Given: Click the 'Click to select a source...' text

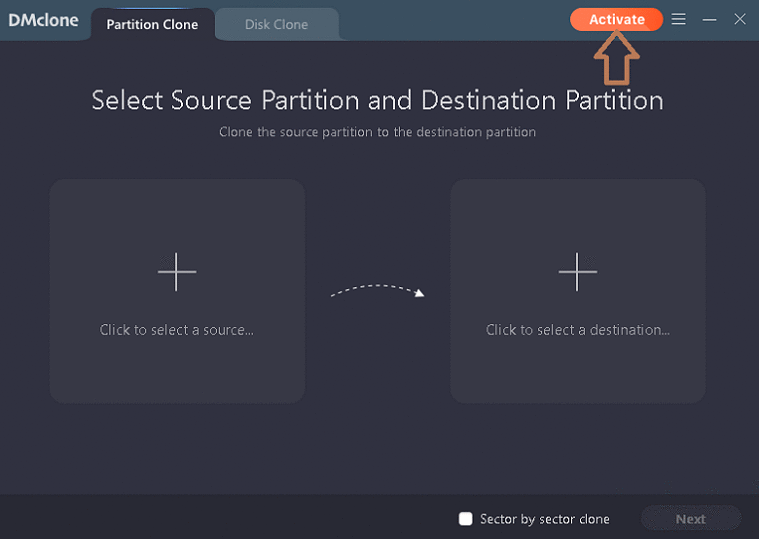Looking at the screenshot, I should pos(177,330).
